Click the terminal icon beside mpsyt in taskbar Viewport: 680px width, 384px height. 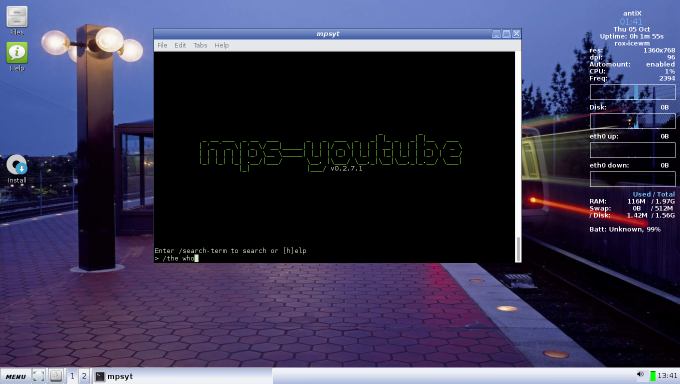[x=100, y=376]
